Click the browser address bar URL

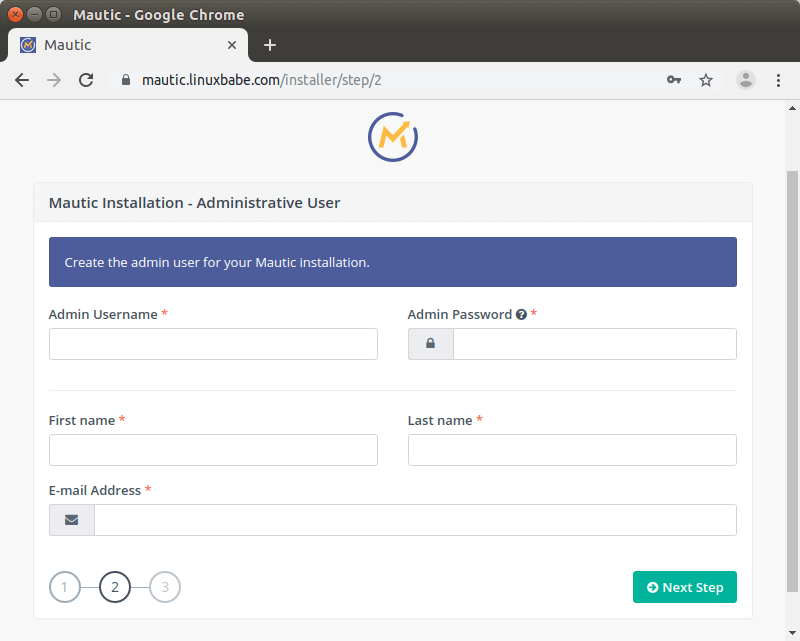300,79
